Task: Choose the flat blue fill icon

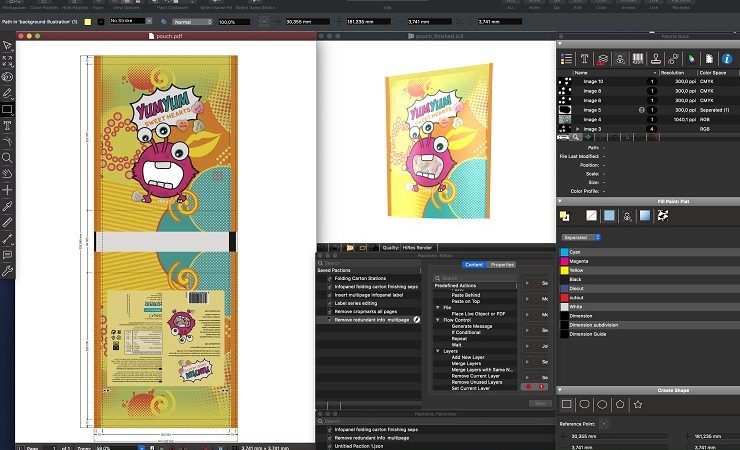Action: click(x=609, y=216)
